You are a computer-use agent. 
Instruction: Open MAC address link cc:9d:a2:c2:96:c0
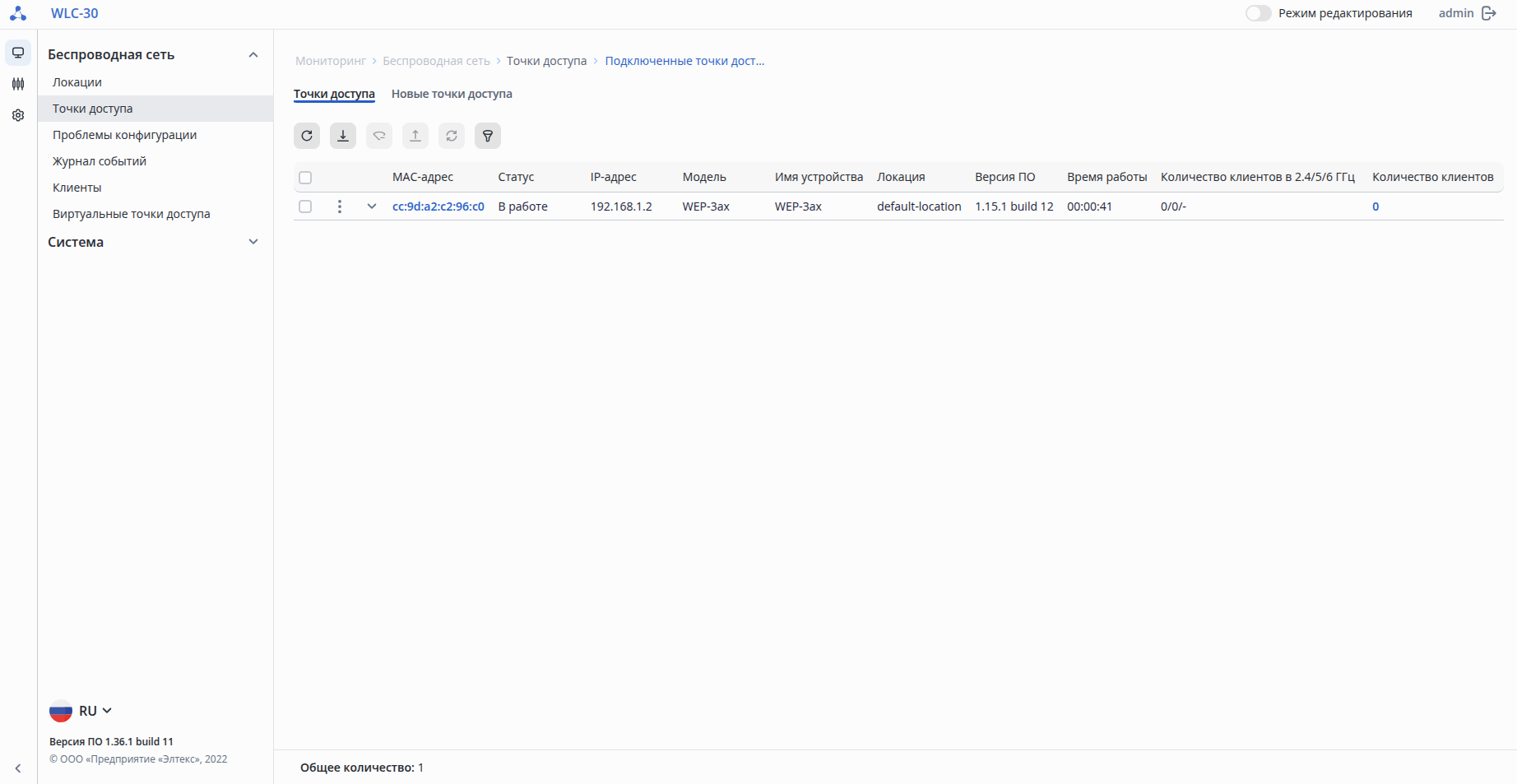pyautogui.click(x=438, y=206)
